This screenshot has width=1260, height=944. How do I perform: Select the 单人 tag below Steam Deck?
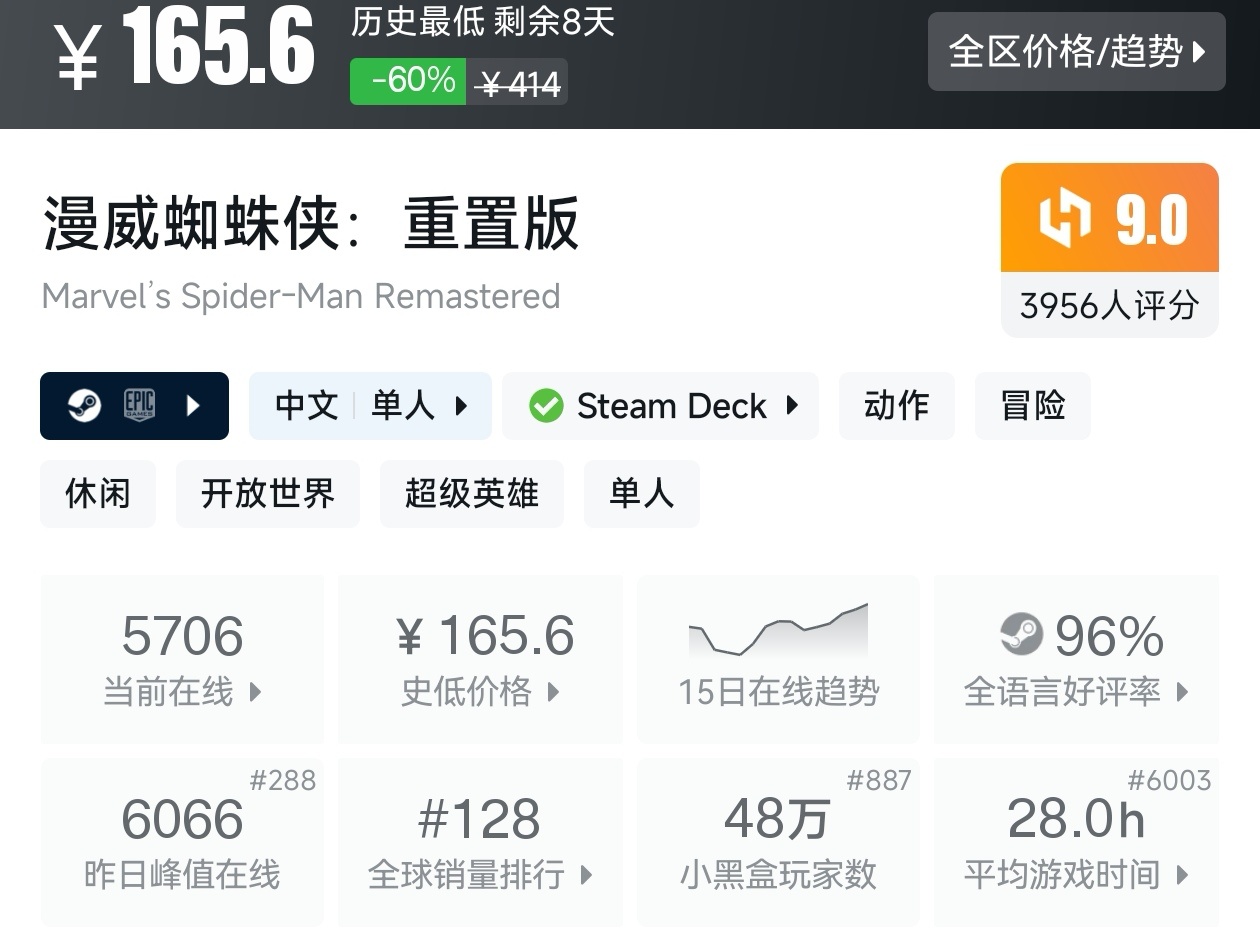point(642,494)
